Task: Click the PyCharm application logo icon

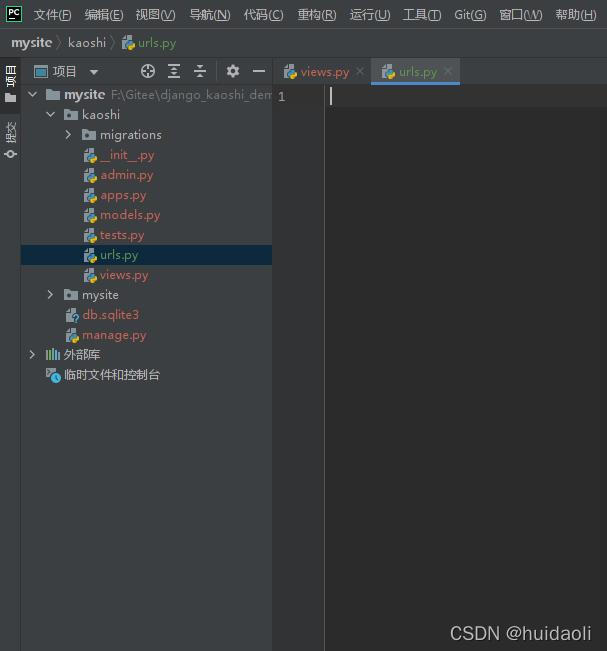Action: pyautogui.click(x=14, y=14)
